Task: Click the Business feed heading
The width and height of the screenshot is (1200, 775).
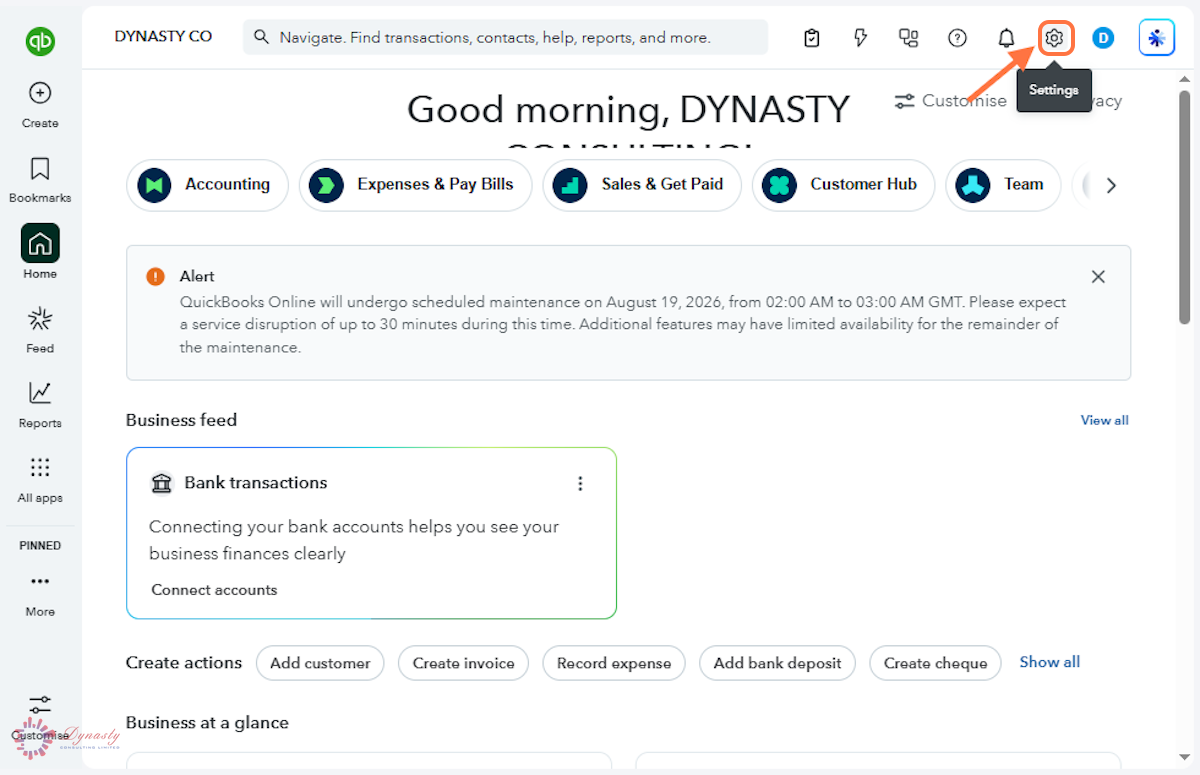Action: (181, 420)
